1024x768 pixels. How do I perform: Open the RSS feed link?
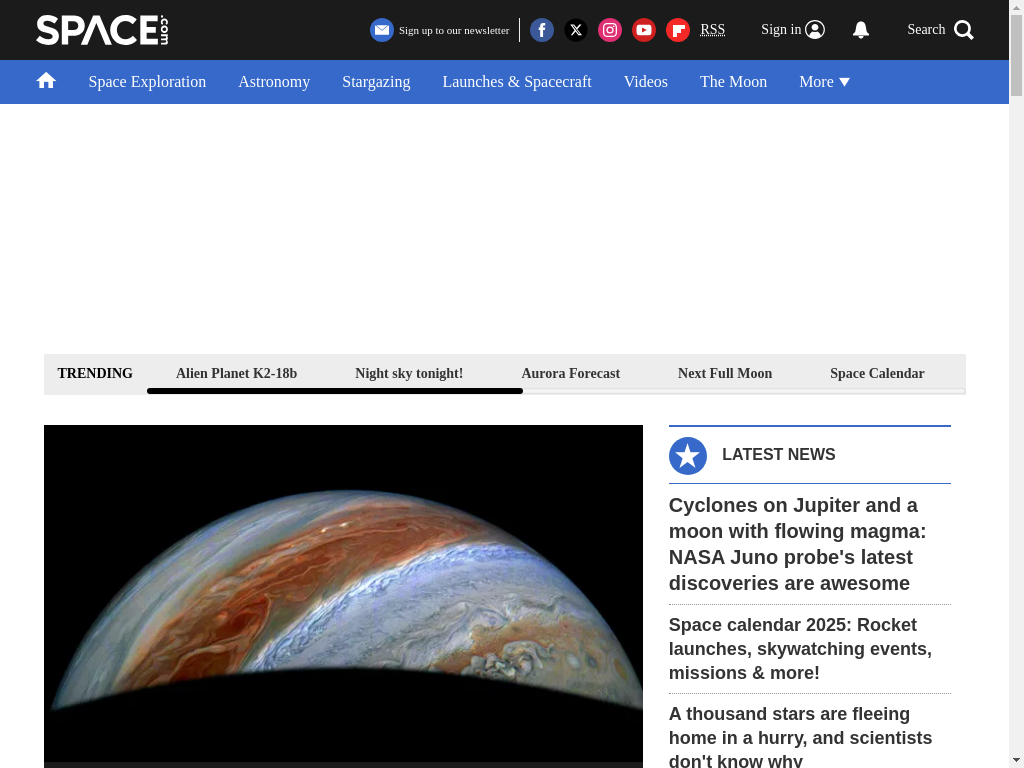(712, 30)
